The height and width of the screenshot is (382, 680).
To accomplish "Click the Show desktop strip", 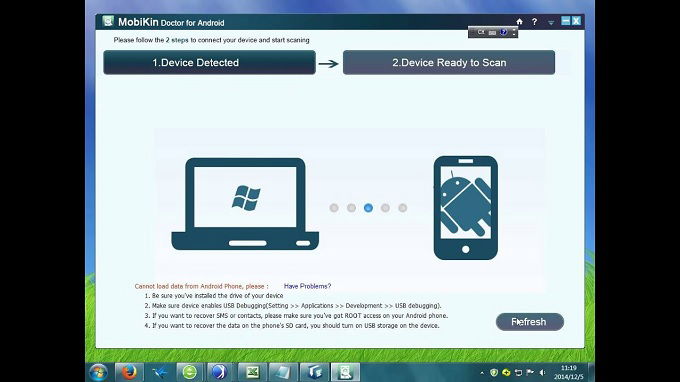I will pos(591,372).
